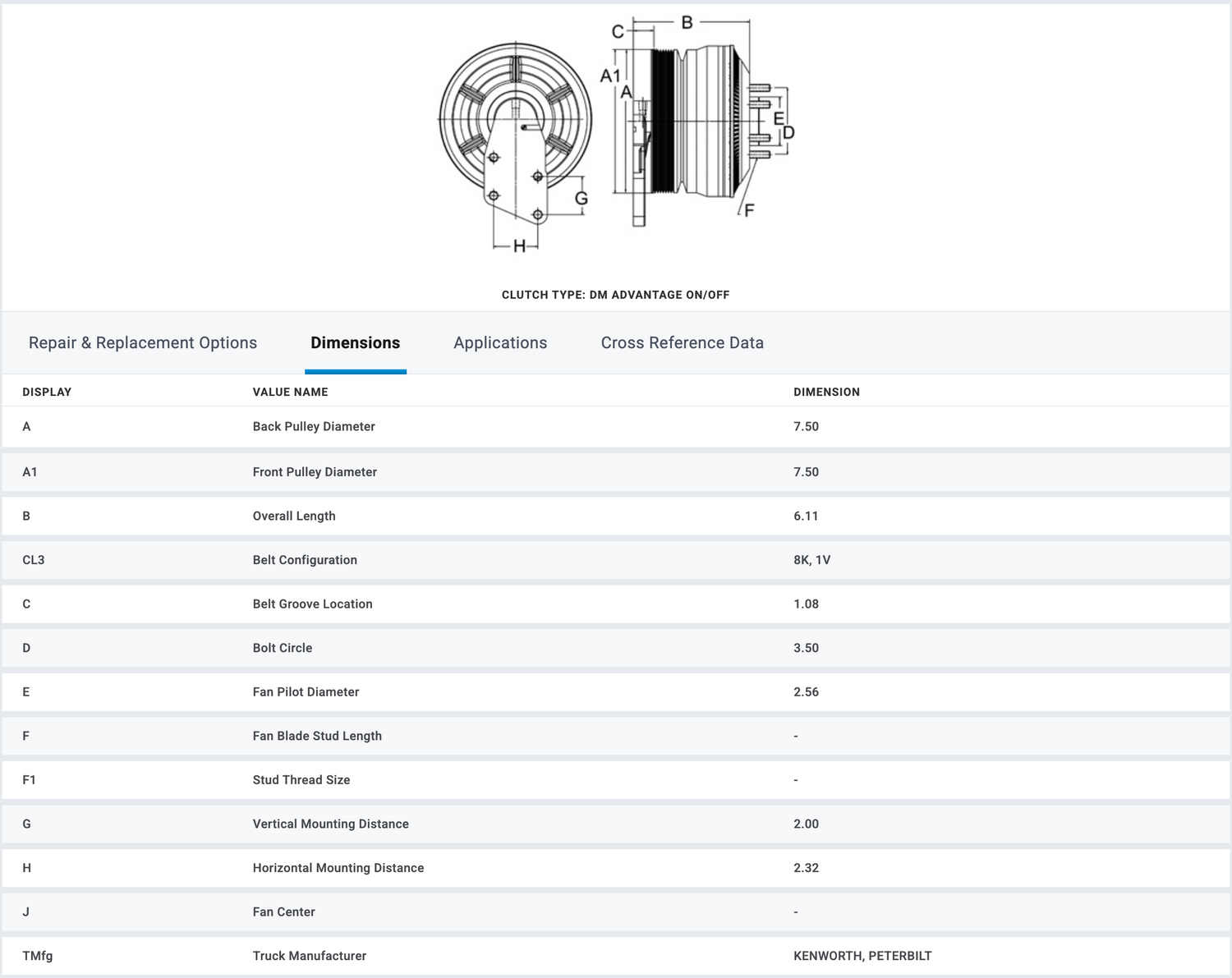This screenshot has width=1232, height=978.
Task: Click the front-view fan clutch drawing
Action: pos(515,140)
